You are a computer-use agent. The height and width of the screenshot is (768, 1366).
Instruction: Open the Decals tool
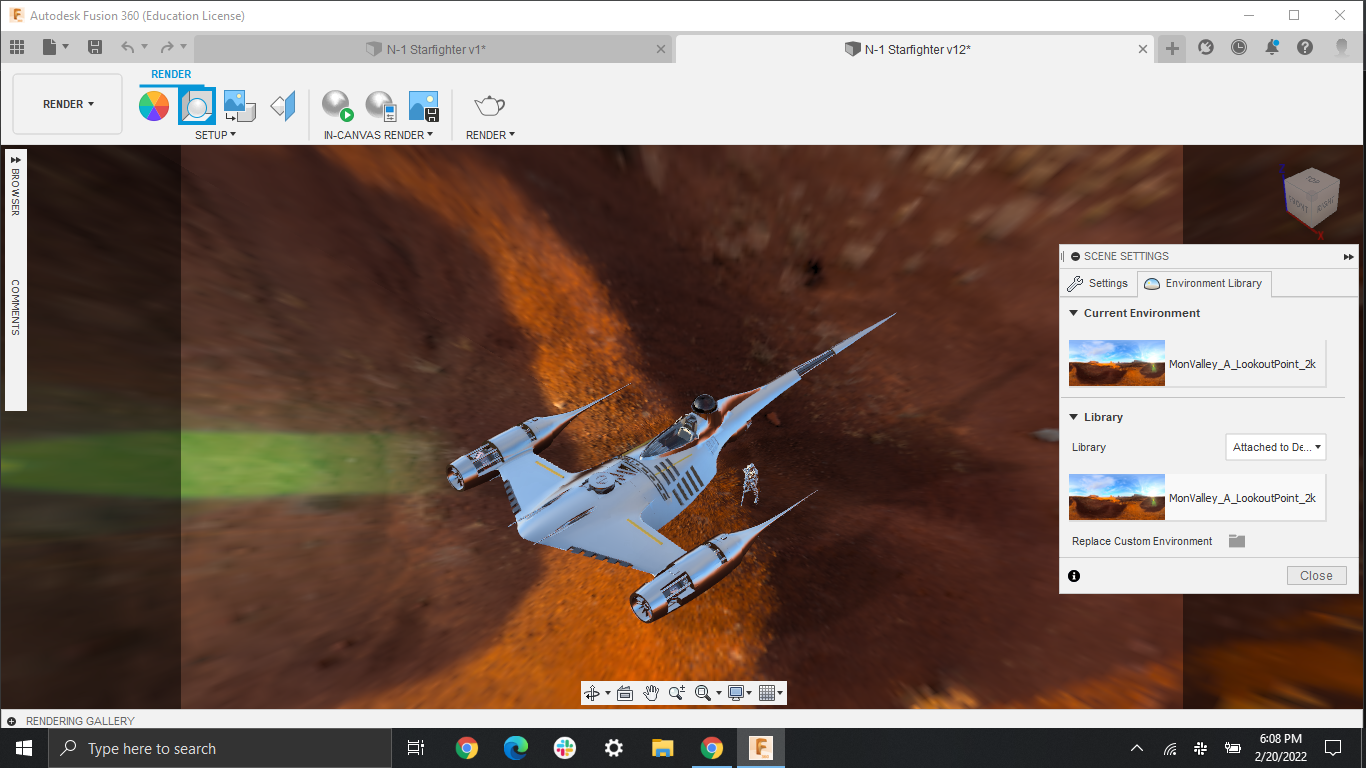pos(239,104)
